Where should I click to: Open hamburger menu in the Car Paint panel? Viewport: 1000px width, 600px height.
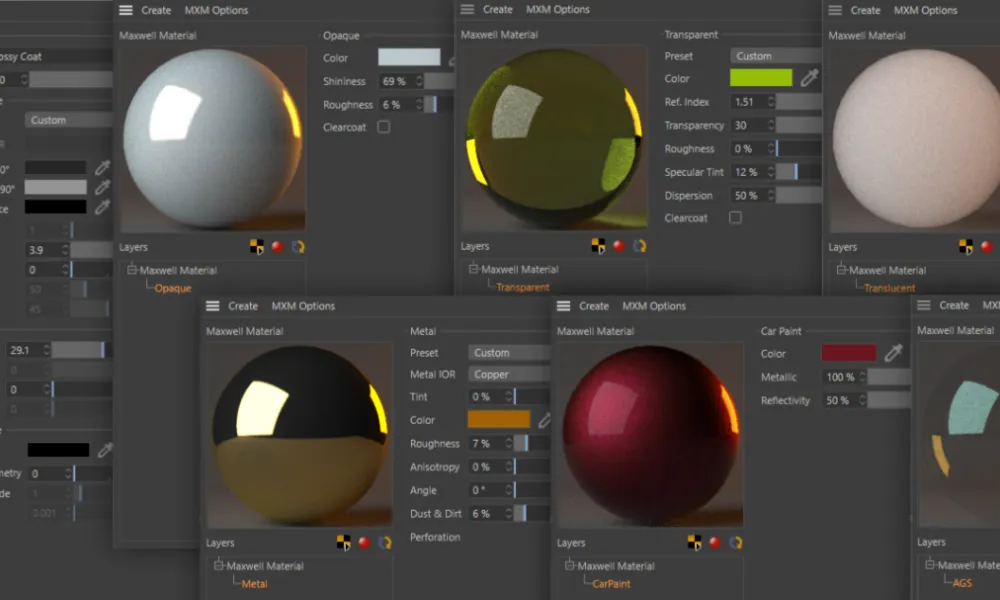tap(563, 306)
